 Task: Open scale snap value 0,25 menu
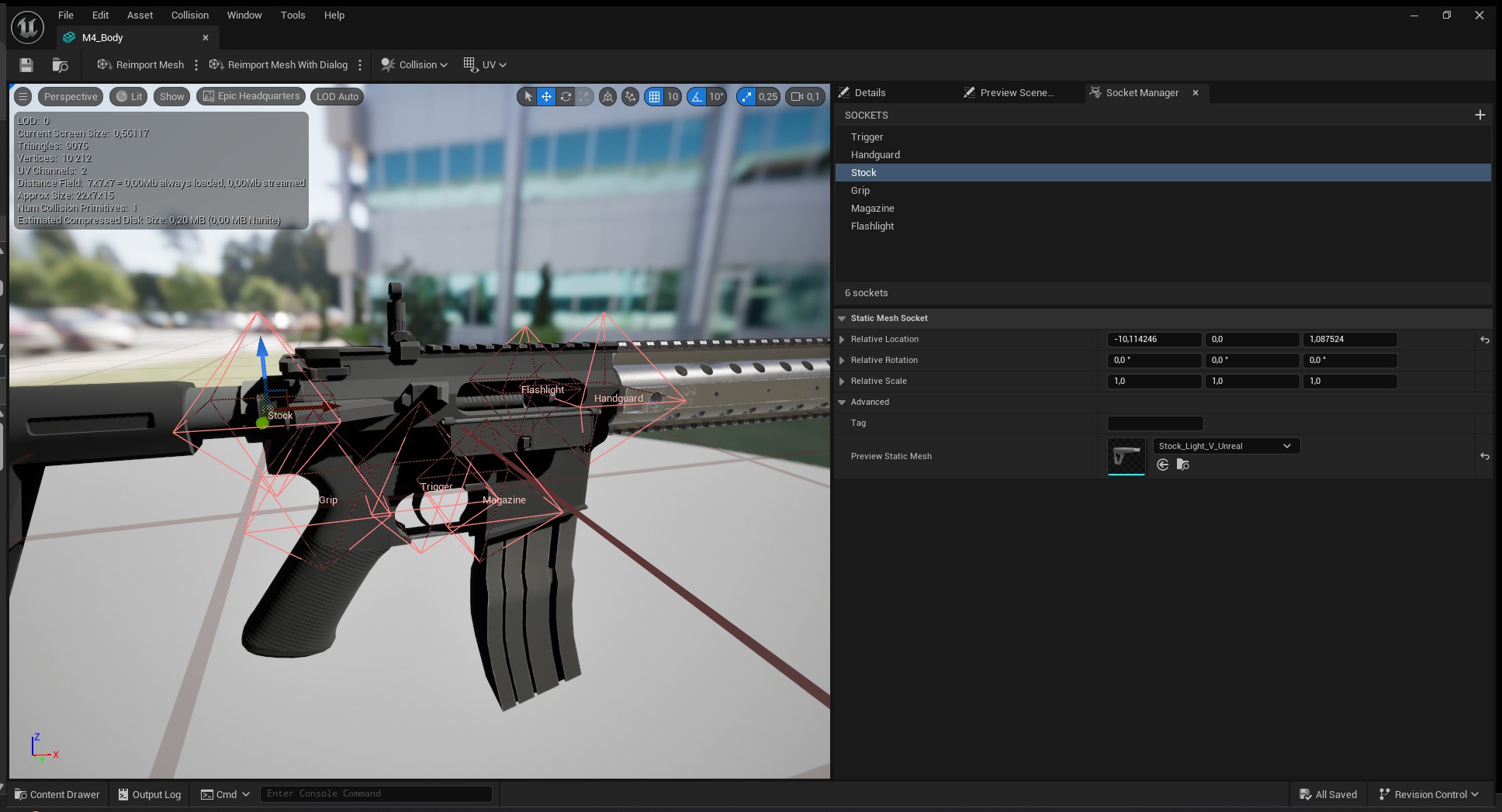point(768,96)
